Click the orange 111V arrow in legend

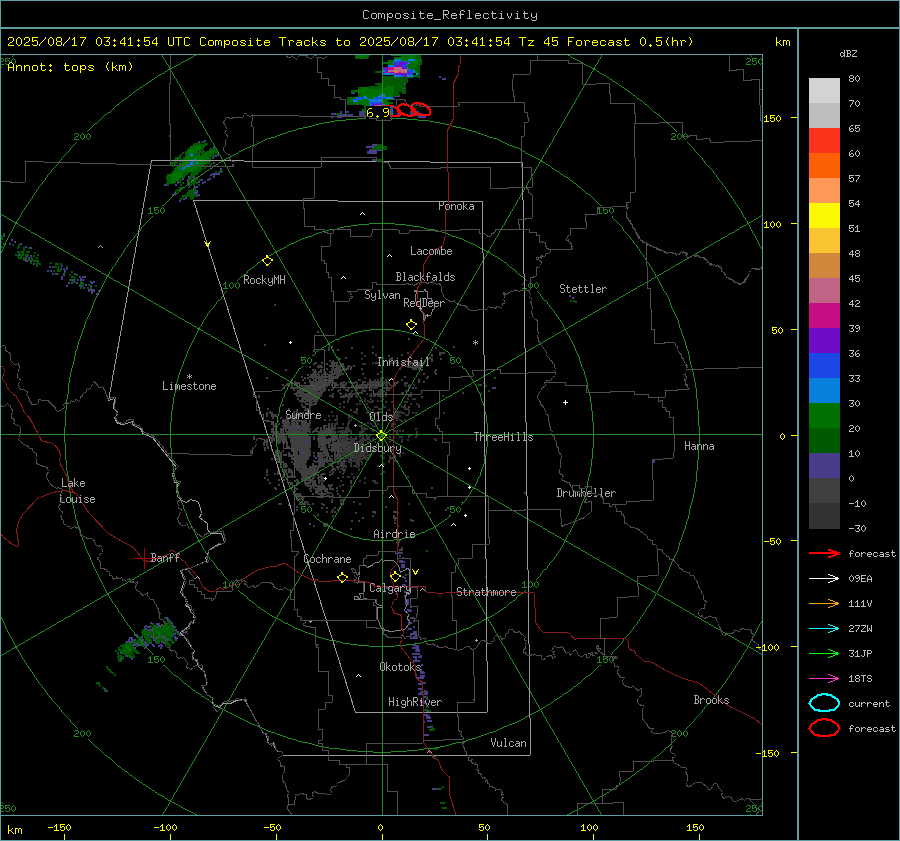pos(824,603)
